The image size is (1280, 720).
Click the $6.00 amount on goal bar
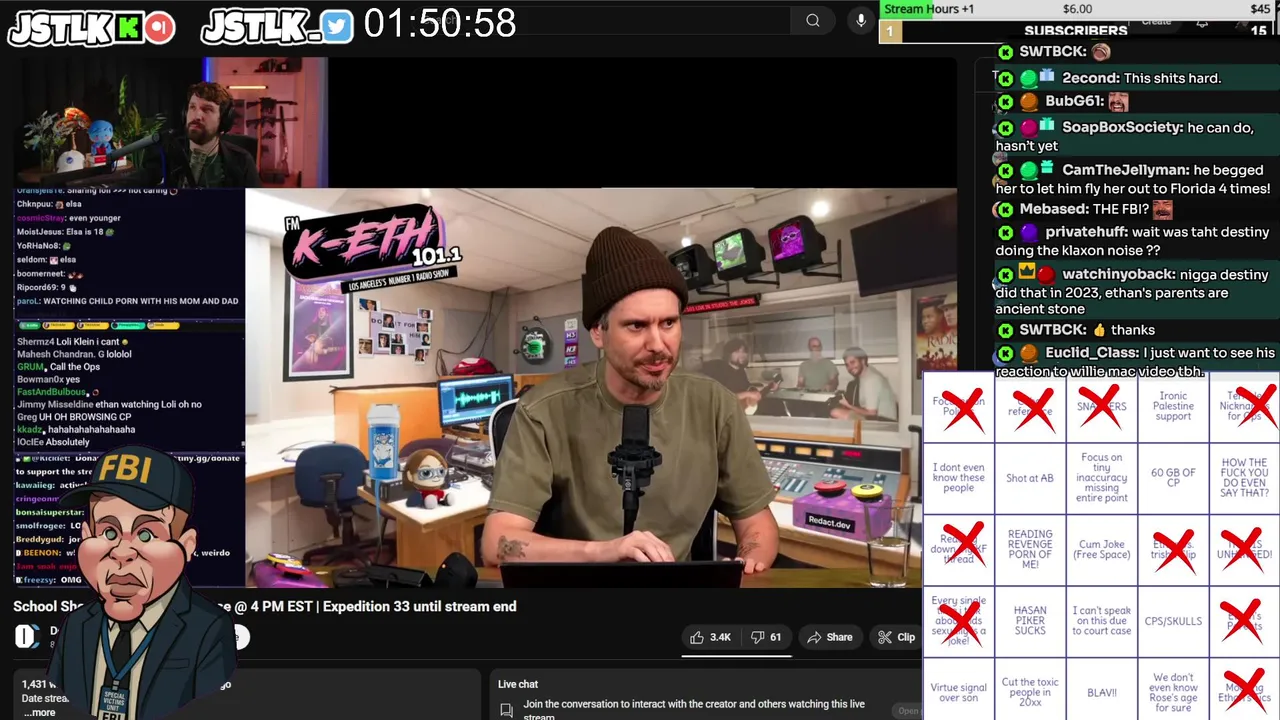[x=1077, y=9]
